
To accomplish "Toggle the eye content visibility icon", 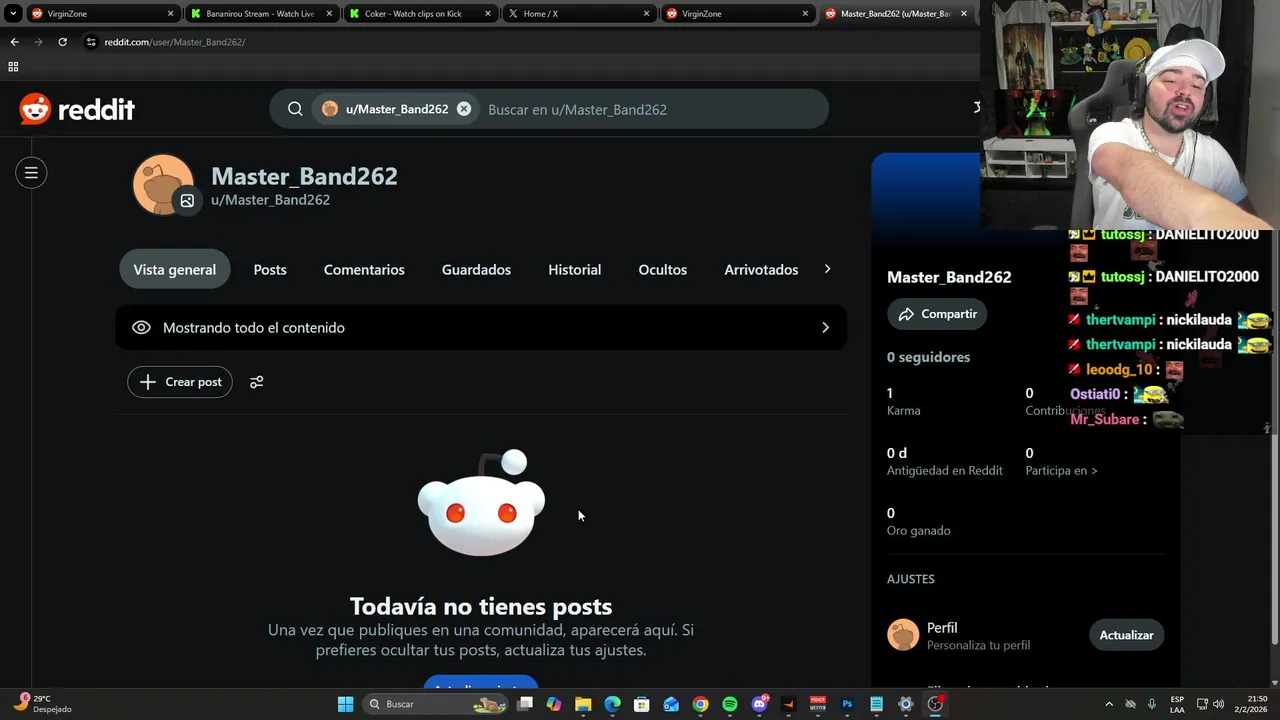I will tap(141, 328).
